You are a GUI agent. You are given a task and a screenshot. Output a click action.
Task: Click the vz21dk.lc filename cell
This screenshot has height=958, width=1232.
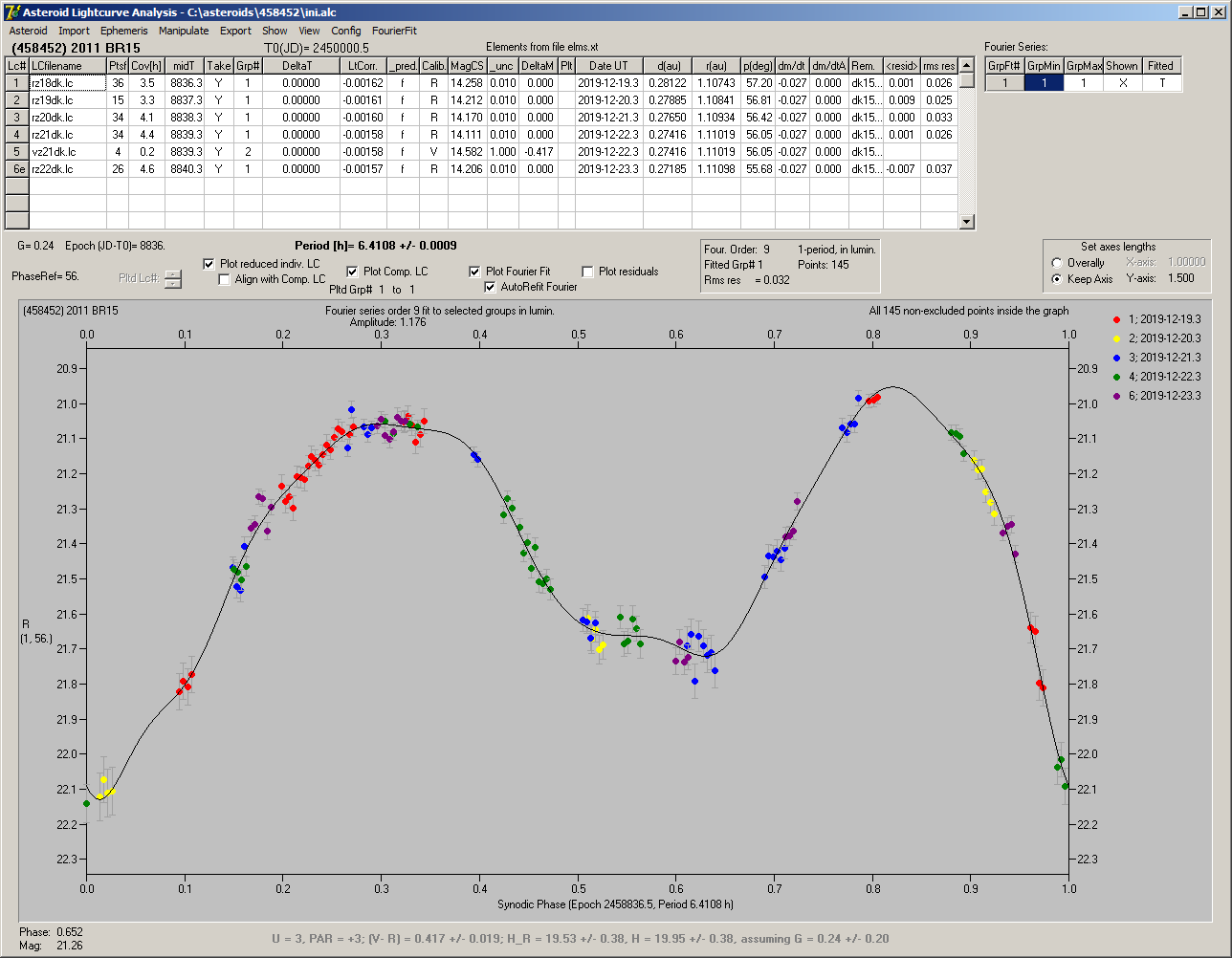point(67,152)
